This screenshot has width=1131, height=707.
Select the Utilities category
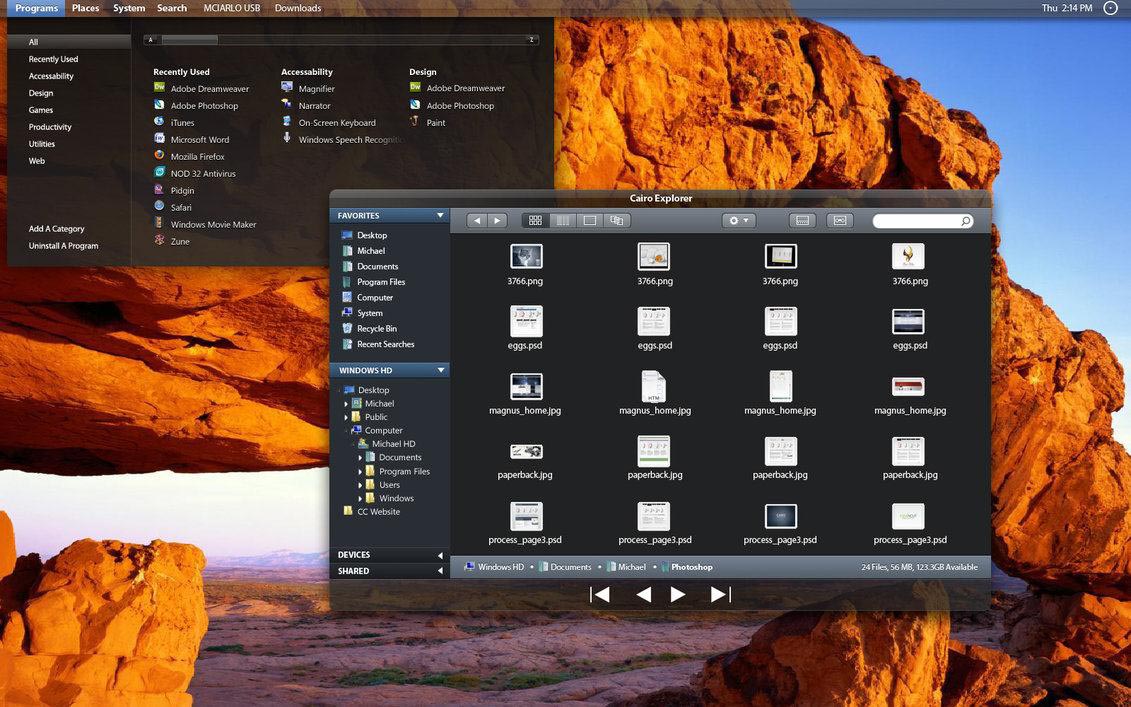(41, 144)
